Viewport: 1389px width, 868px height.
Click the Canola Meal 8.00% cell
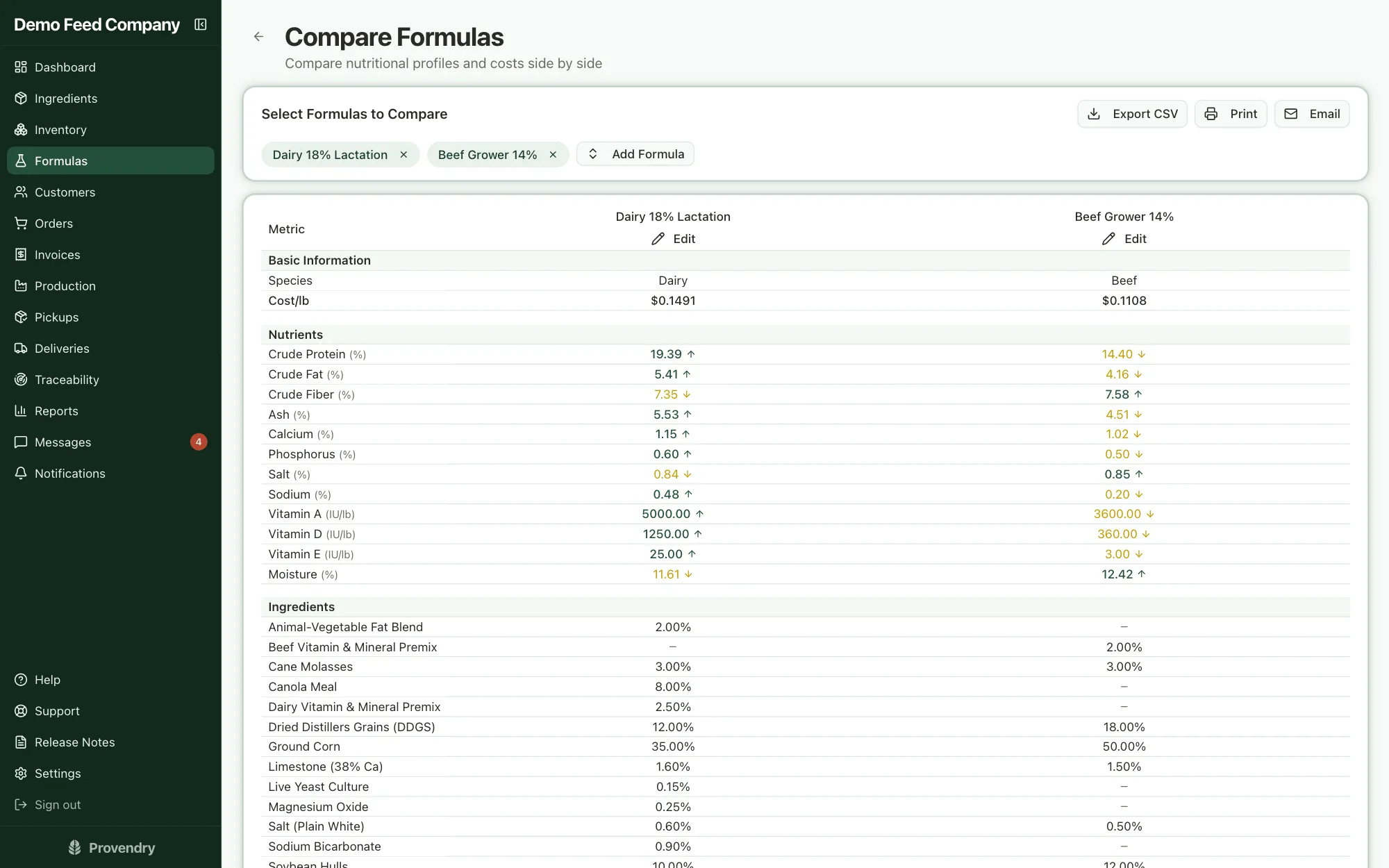click(x=673, y=686)
